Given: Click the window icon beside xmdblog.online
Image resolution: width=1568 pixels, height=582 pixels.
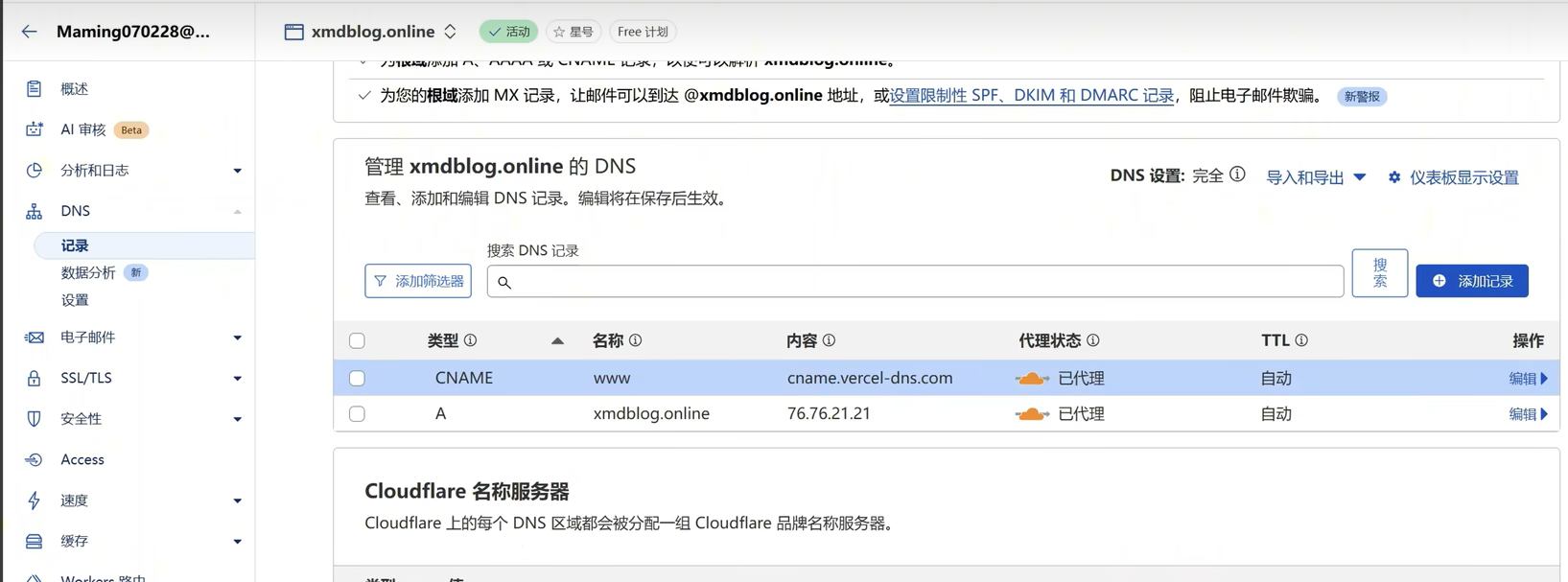Looking at the screenshot, I should pyautogui.click(x=293, y=32).
